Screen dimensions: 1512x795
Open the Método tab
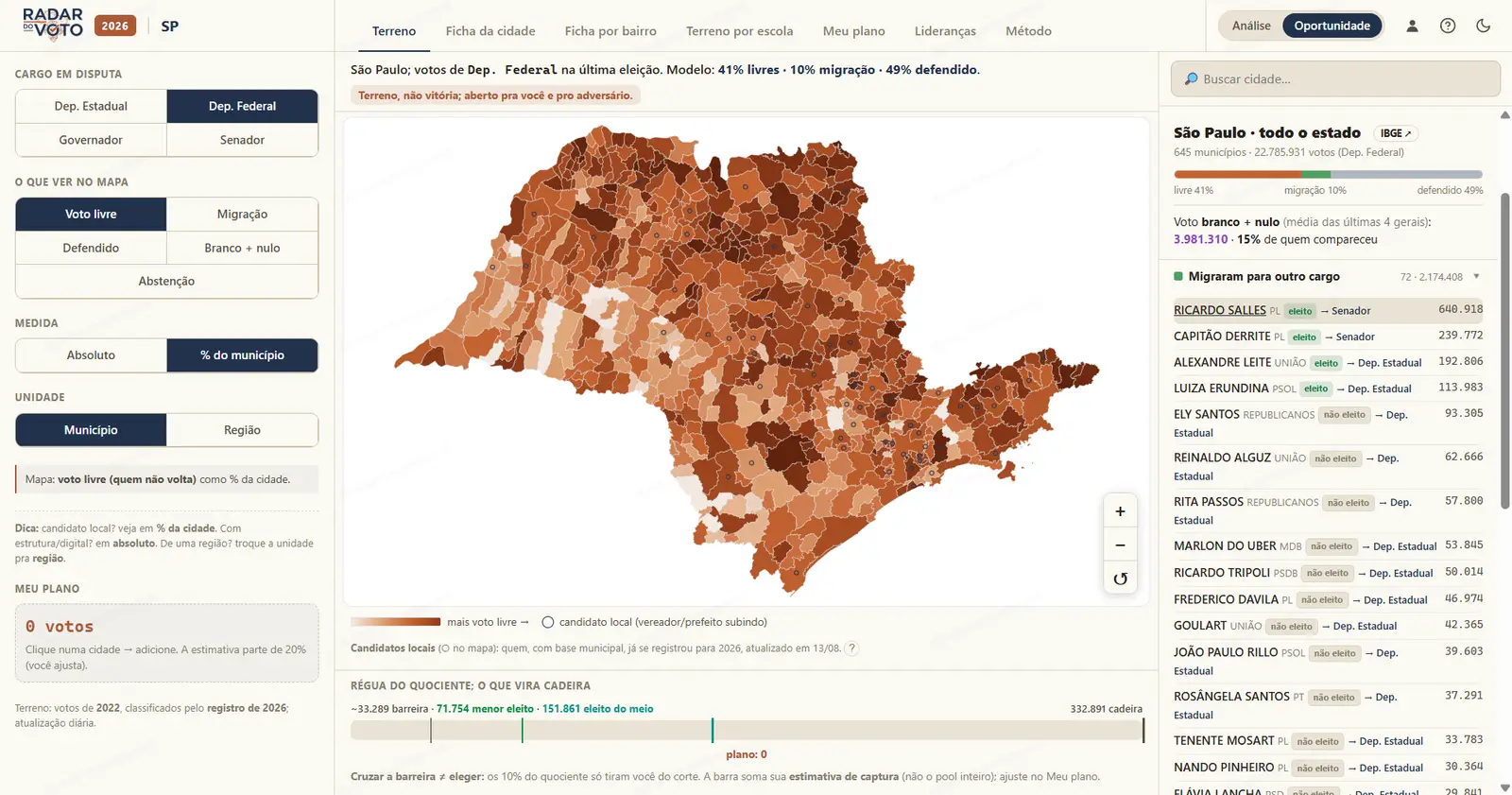click(1028, 31)
